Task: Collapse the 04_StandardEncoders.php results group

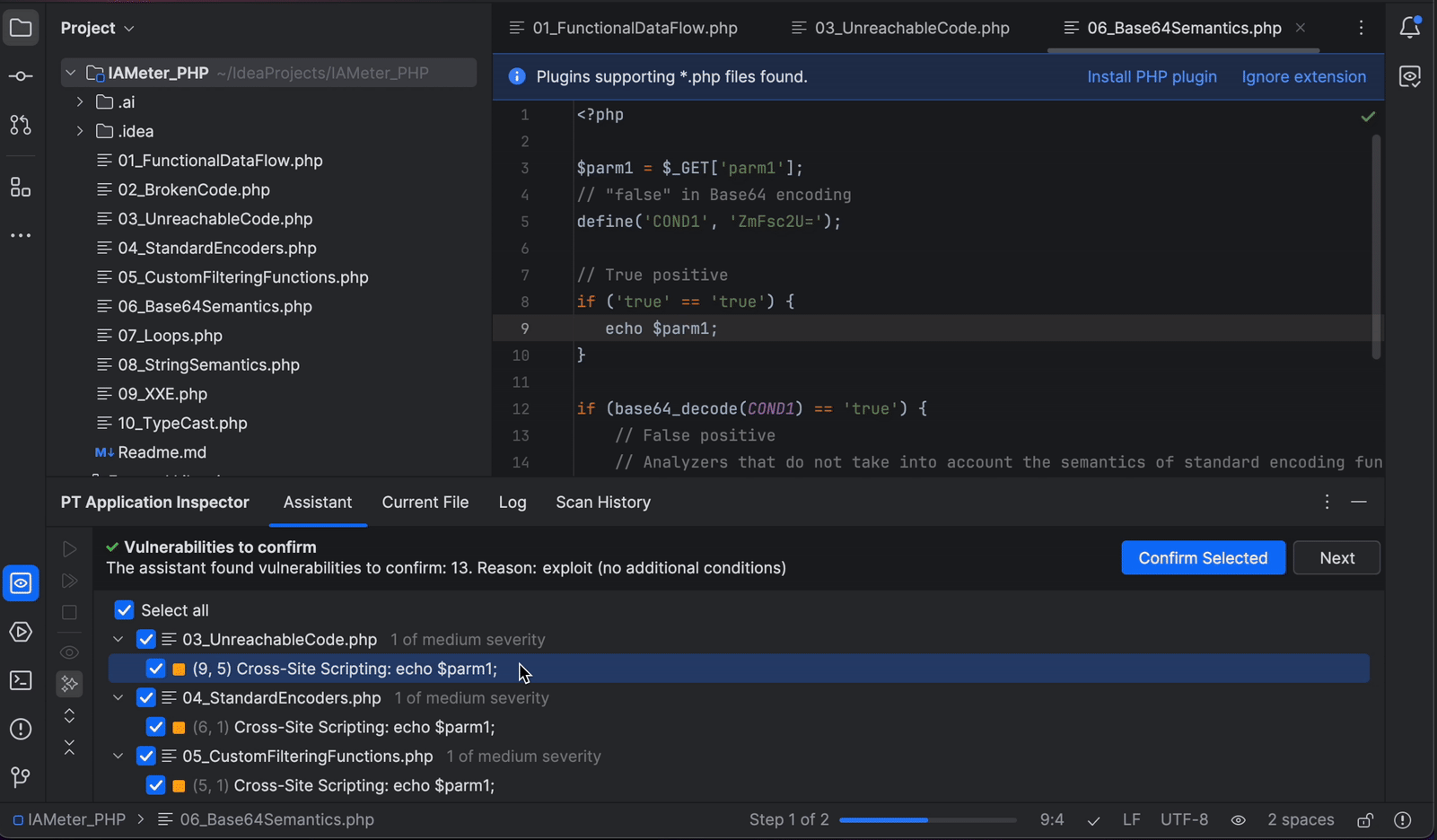Action: click(118, 698)
